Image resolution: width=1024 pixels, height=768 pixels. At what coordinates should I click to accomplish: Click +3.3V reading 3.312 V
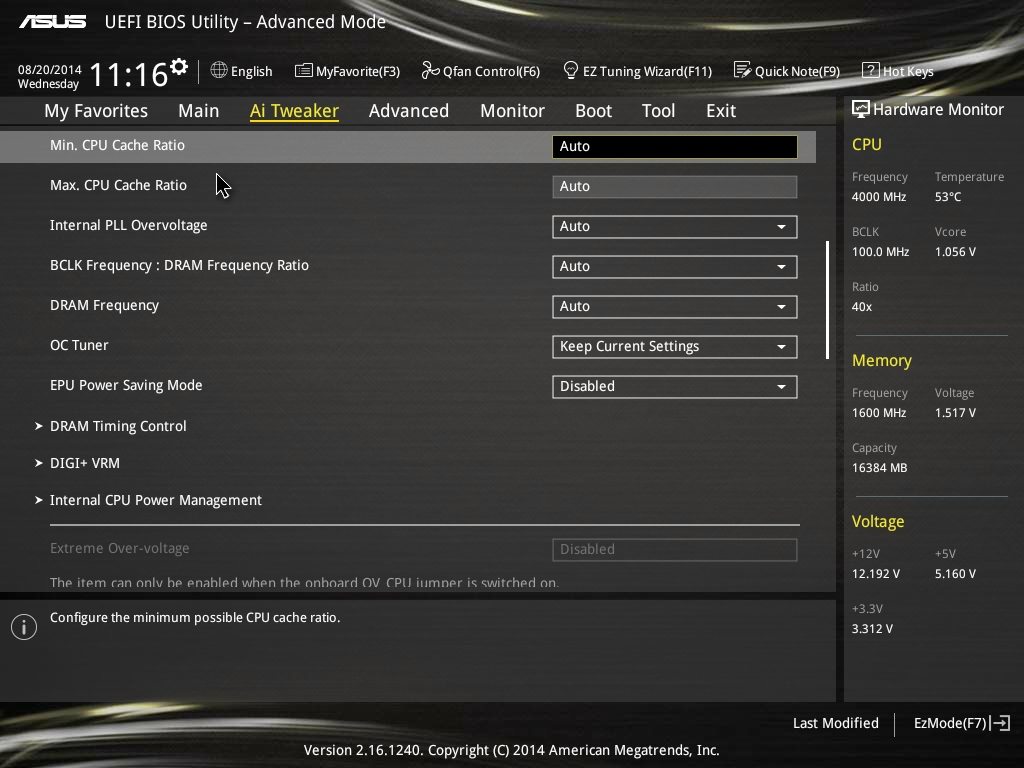[872, 629]
